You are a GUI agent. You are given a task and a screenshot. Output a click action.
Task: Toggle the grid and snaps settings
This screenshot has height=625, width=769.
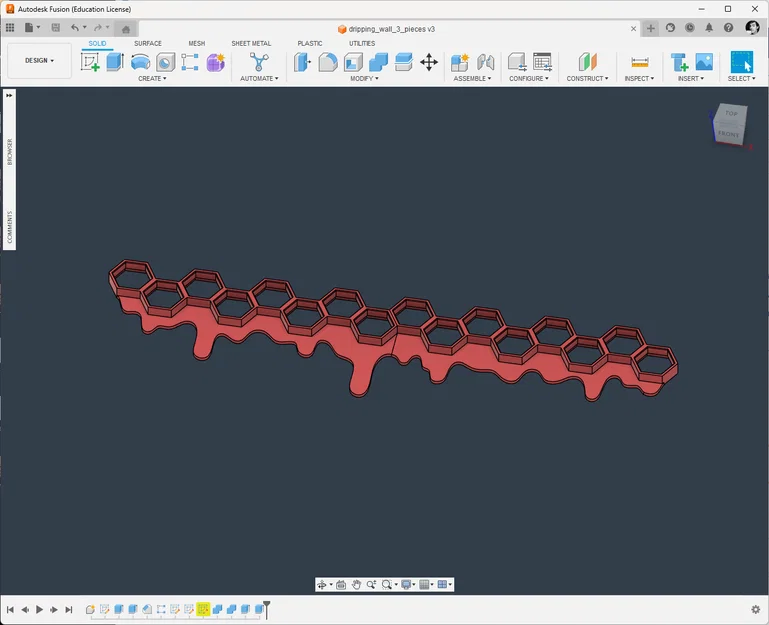tap(426, 584)
